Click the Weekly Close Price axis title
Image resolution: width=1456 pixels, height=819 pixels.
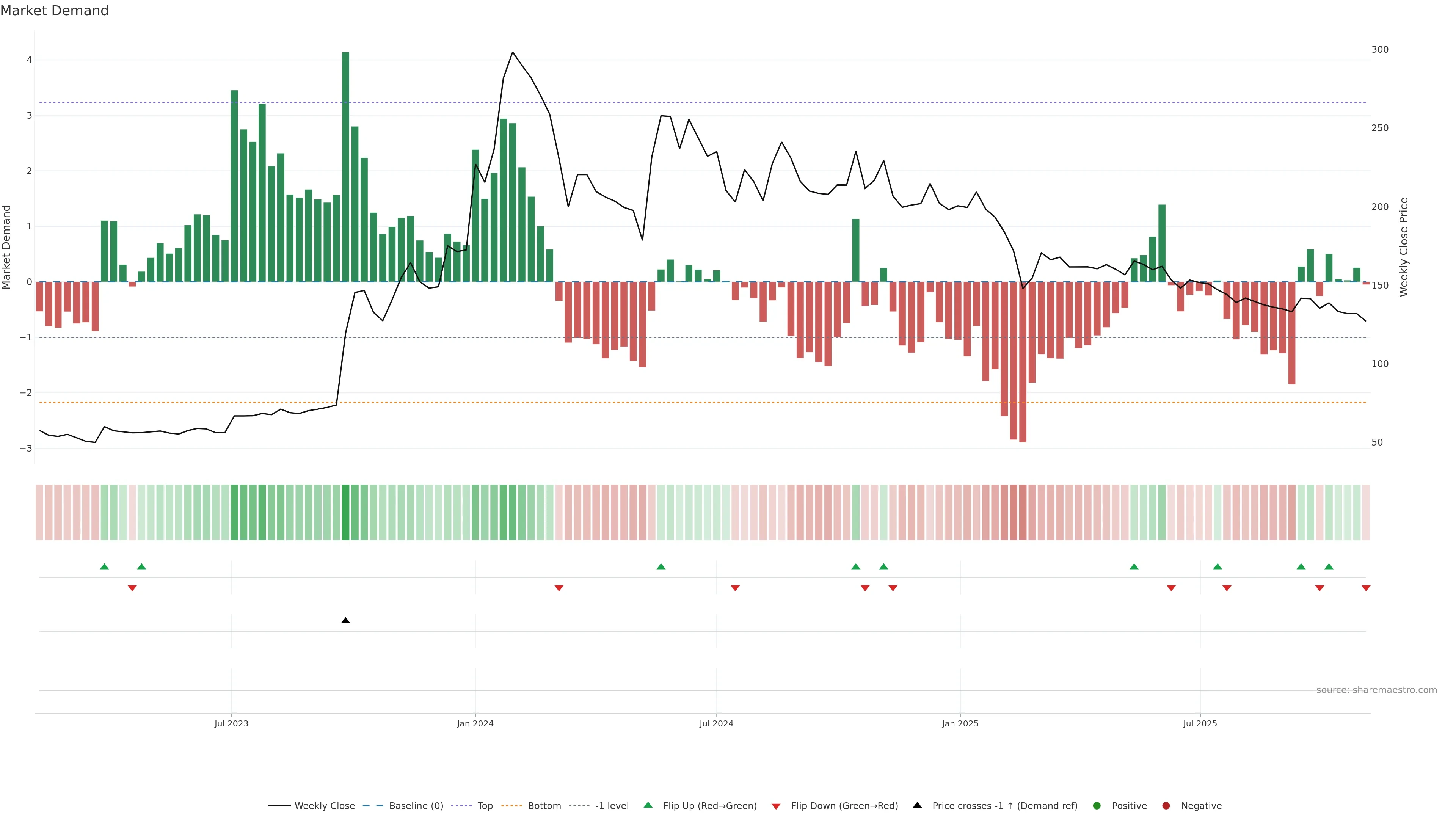pos(1404,247)
